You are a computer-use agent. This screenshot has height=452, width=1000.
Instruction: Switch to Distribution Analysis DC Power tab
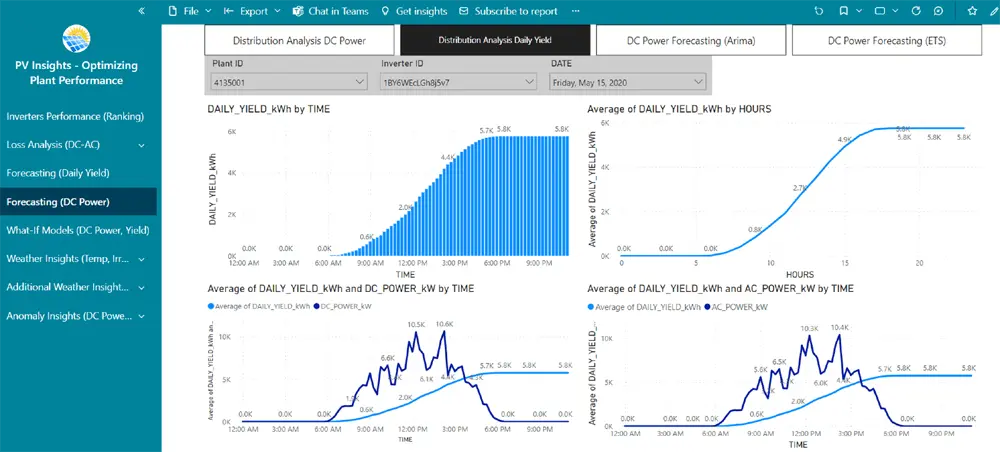(299, 41)
